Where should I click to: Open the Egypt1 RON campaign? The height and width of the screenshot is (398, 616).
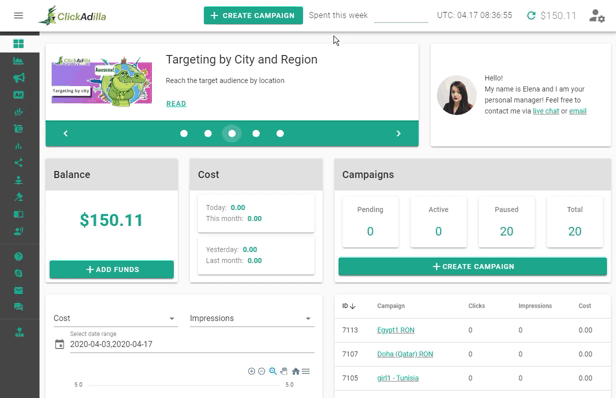[396, 330]
